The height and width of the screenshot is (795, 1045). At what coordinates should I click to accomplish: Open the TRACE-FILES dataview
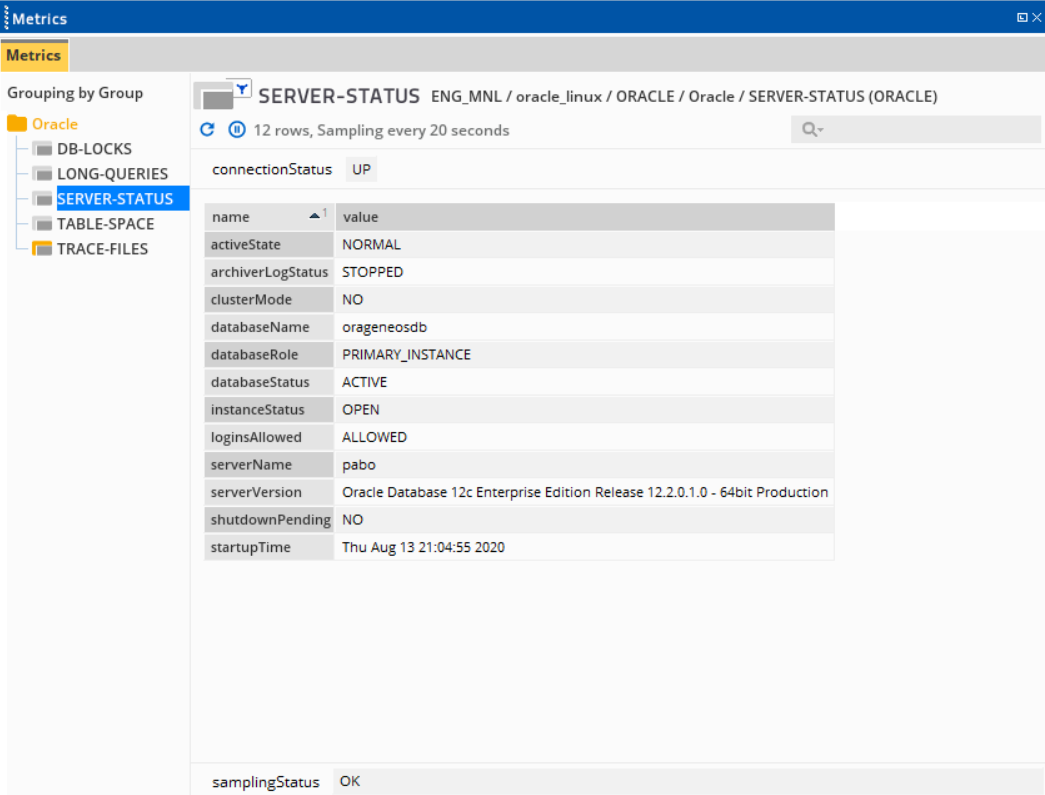(102, 249)
